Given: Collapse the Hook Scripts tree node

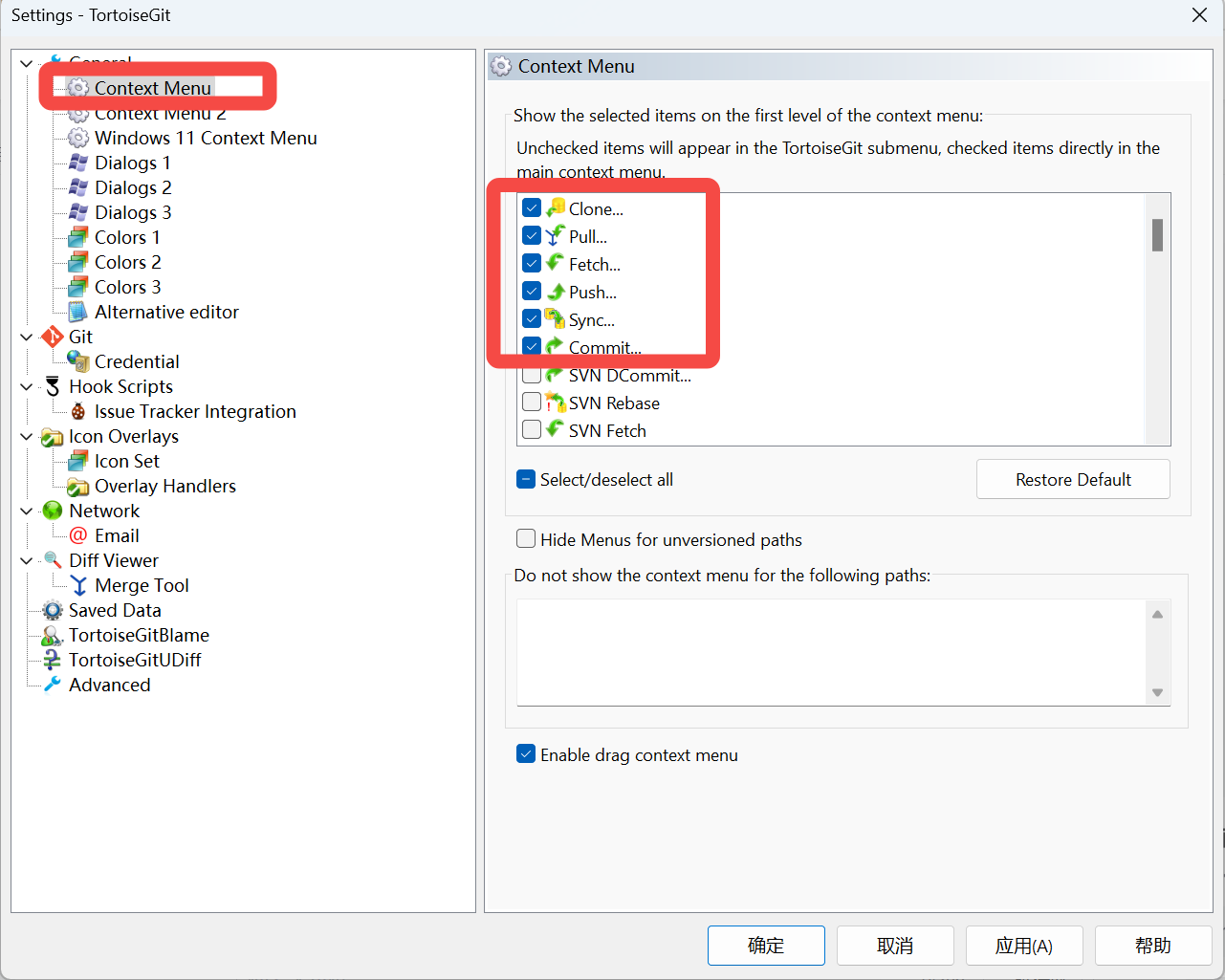Looking at the screenshot, I should (27, 387).
